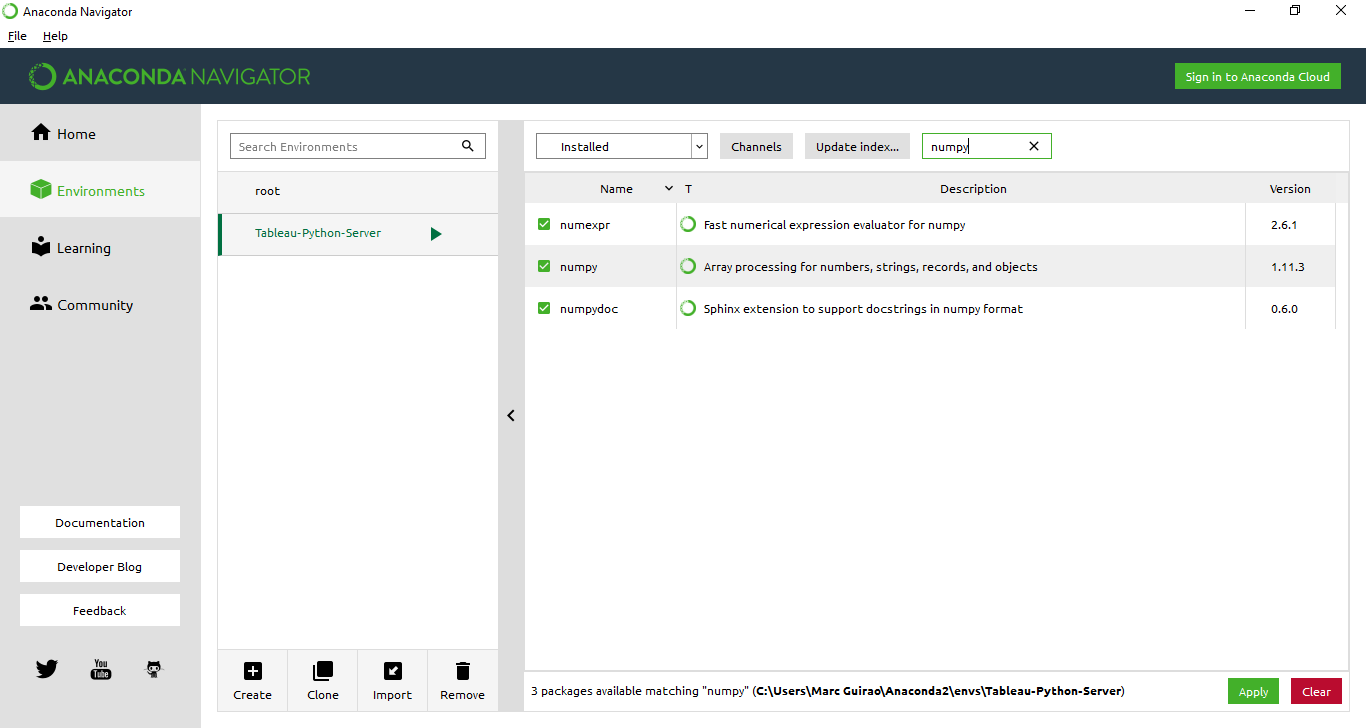Click numpy version 1.11.3 cell
The image size is (1366, 728).
(x=1290, y=266)
